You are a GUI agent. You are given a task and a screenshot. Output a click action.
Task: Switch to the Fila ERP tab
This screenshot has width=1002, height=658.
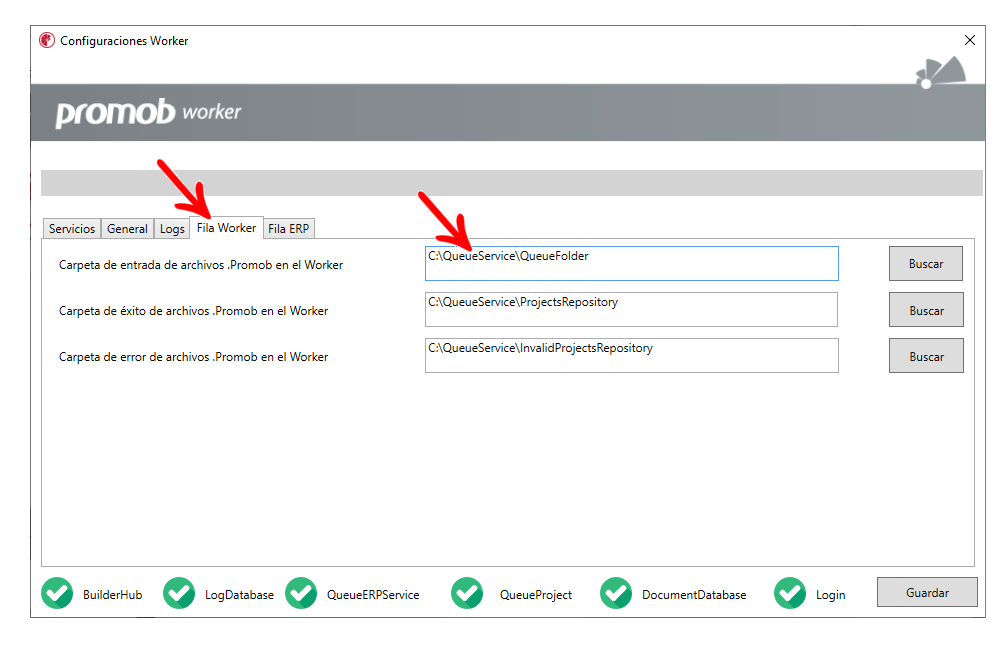point(289,229)
